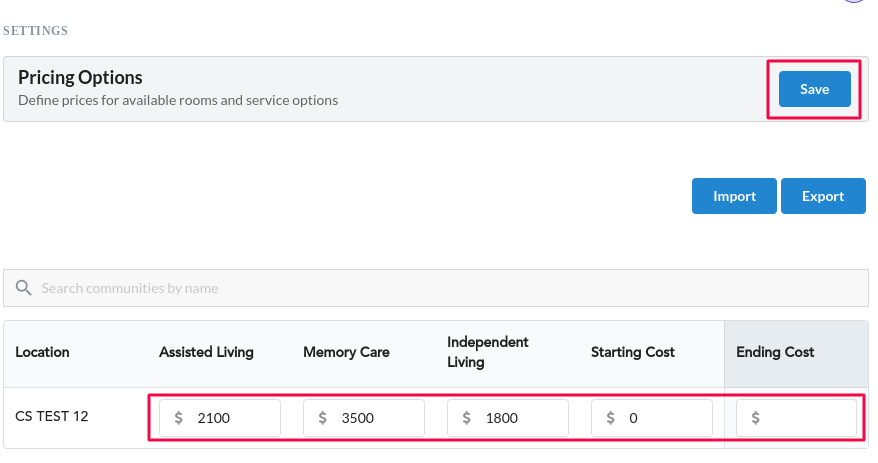Click the magnifier search icon
Viewport: 878px width, 463px height.
pyautogui.click(x=24, y=288)
